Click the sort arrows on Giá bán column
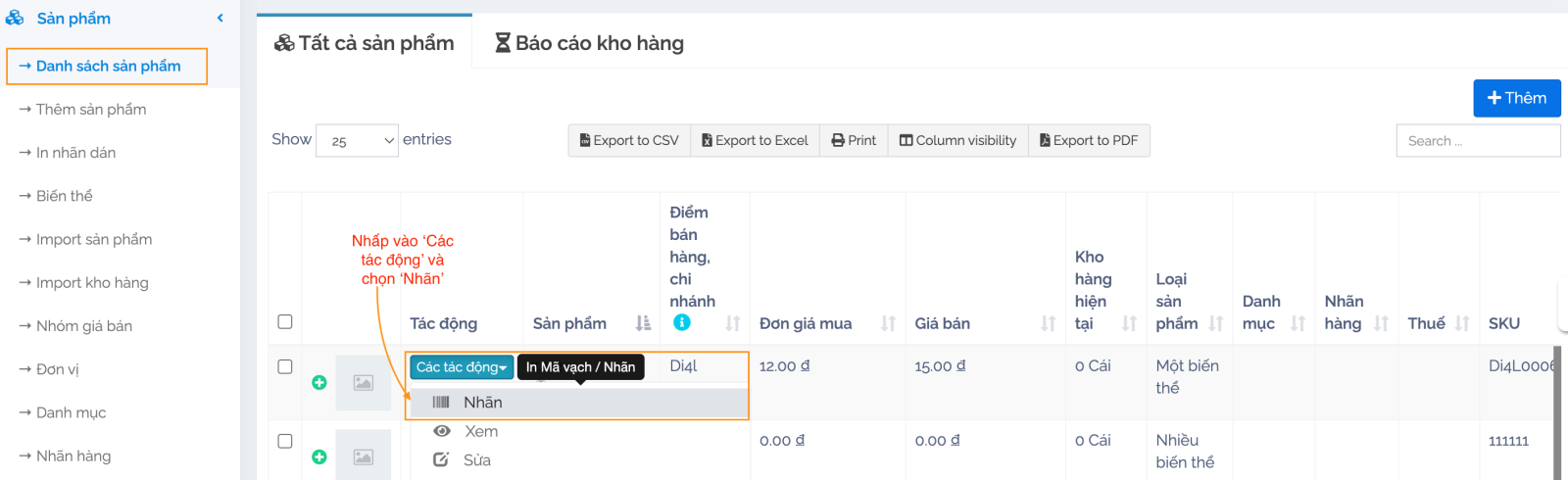 [1048, 323]
